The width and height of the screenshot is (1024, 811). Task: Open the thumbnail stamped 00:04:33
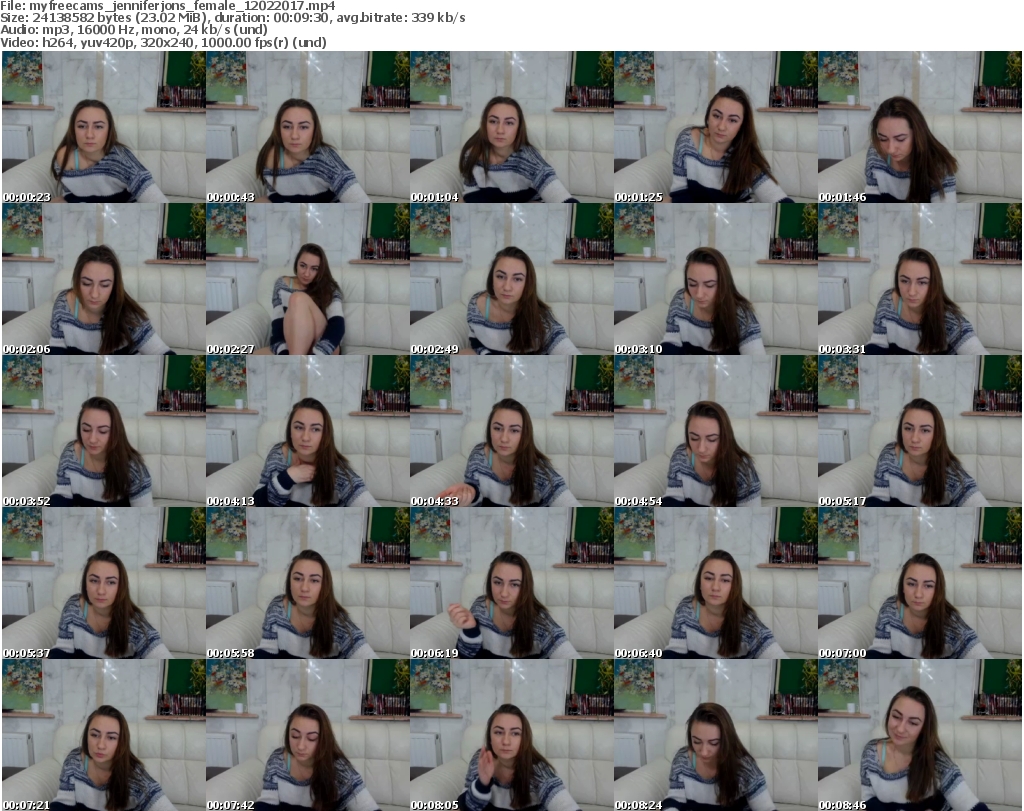pos(511,431)
